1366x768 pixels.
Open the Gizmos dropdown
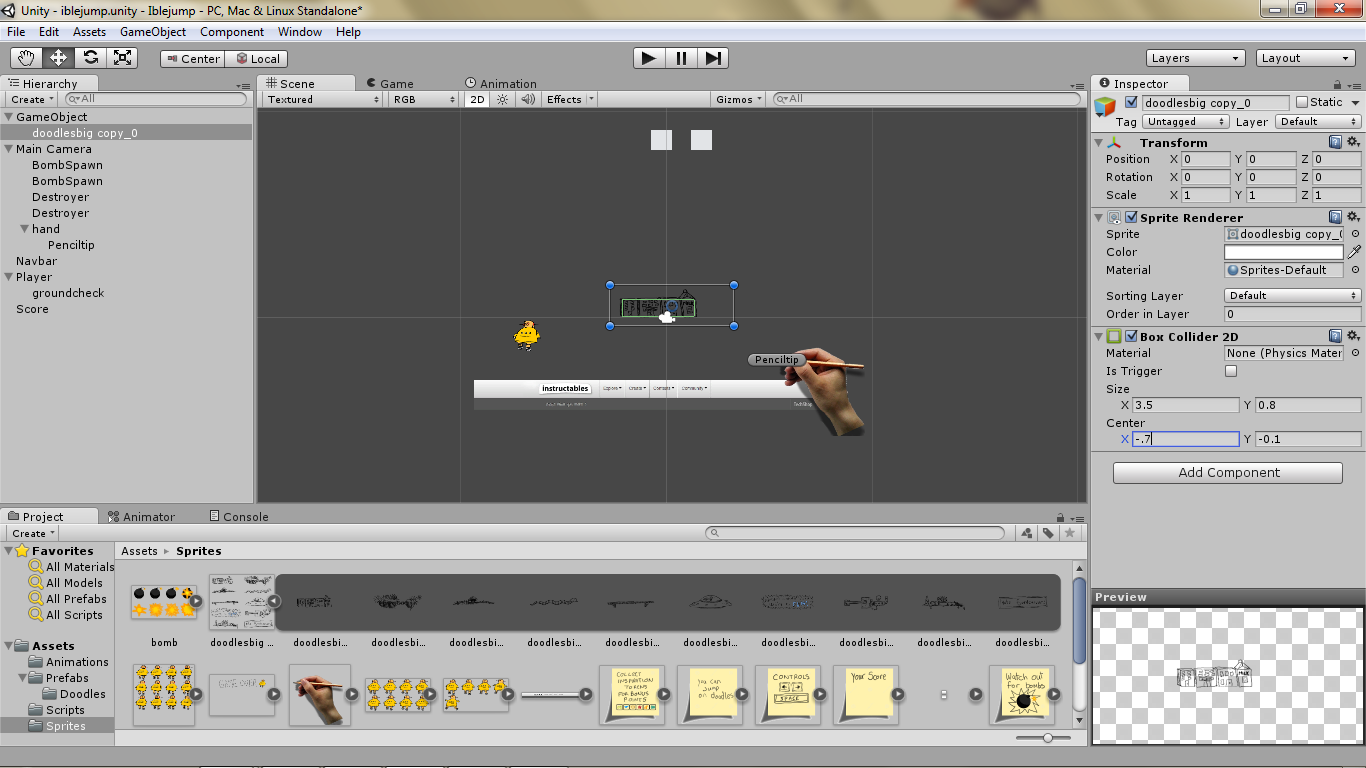(x=740, y=99)
